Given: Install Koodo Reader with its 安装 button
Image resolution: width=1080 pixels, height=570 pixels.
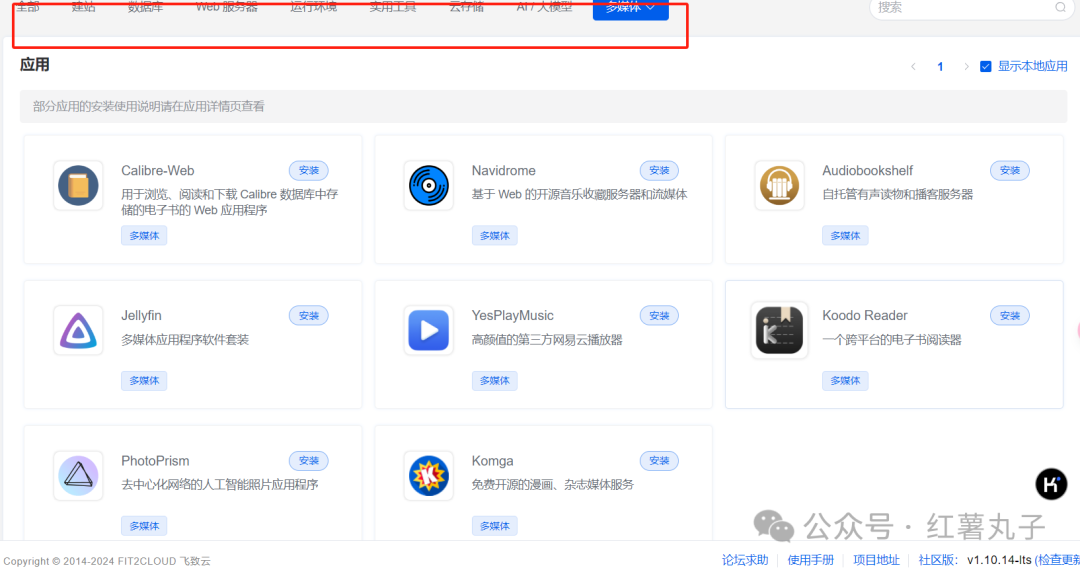Looking at the screenshot, I should [1010, 316].
